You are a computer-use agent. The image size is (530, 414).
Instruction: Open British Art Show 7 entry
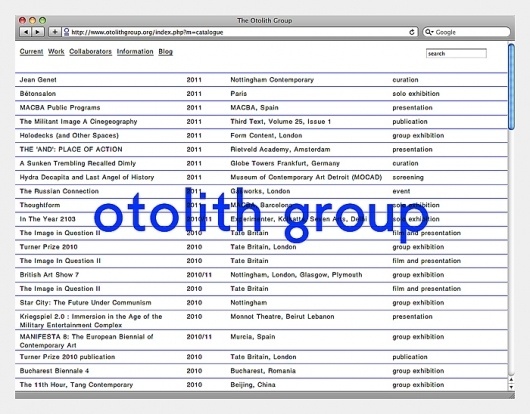(x=49, y=275)
